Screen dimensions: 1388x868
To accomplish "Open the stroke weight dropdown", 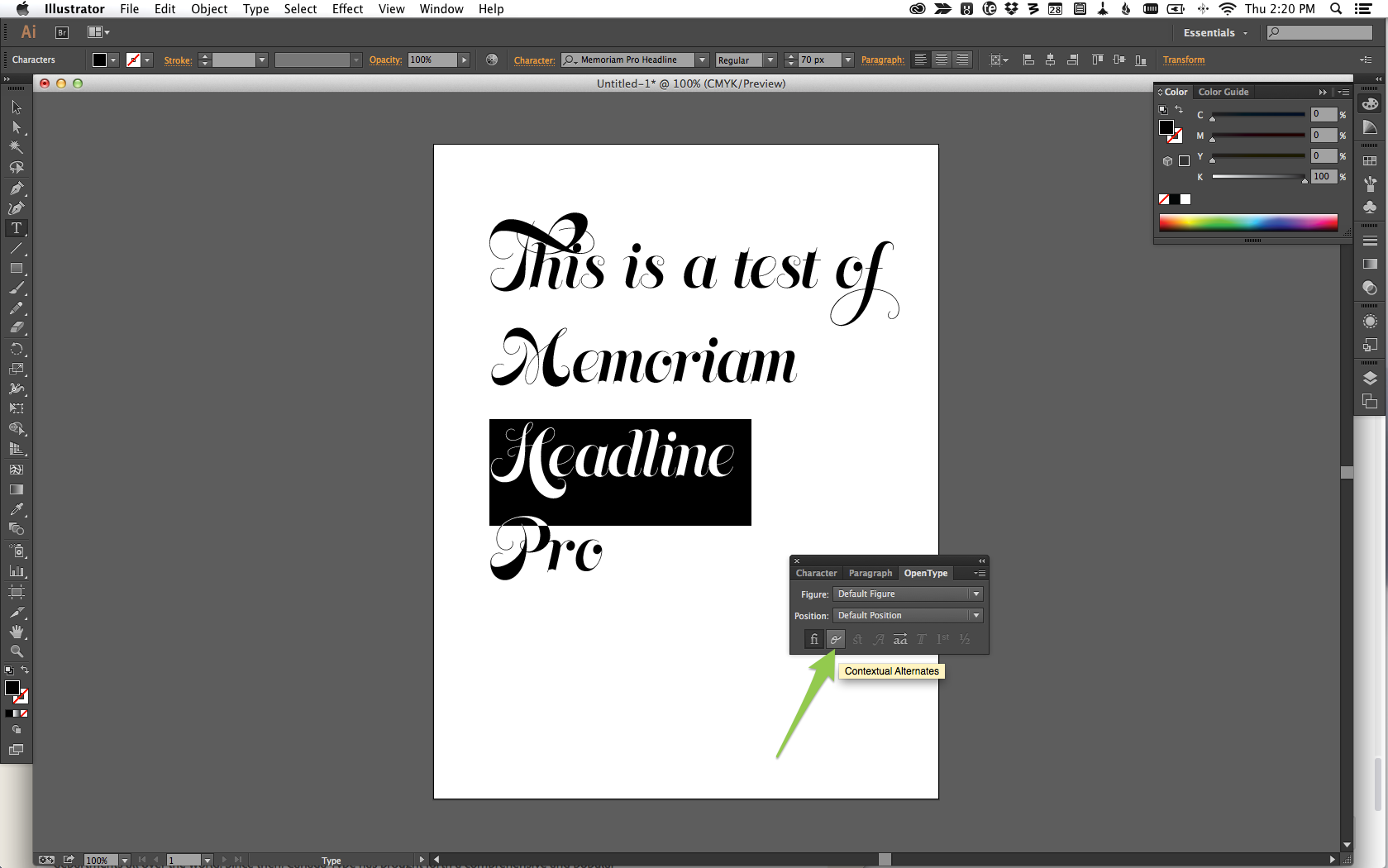I will point(262,60).
